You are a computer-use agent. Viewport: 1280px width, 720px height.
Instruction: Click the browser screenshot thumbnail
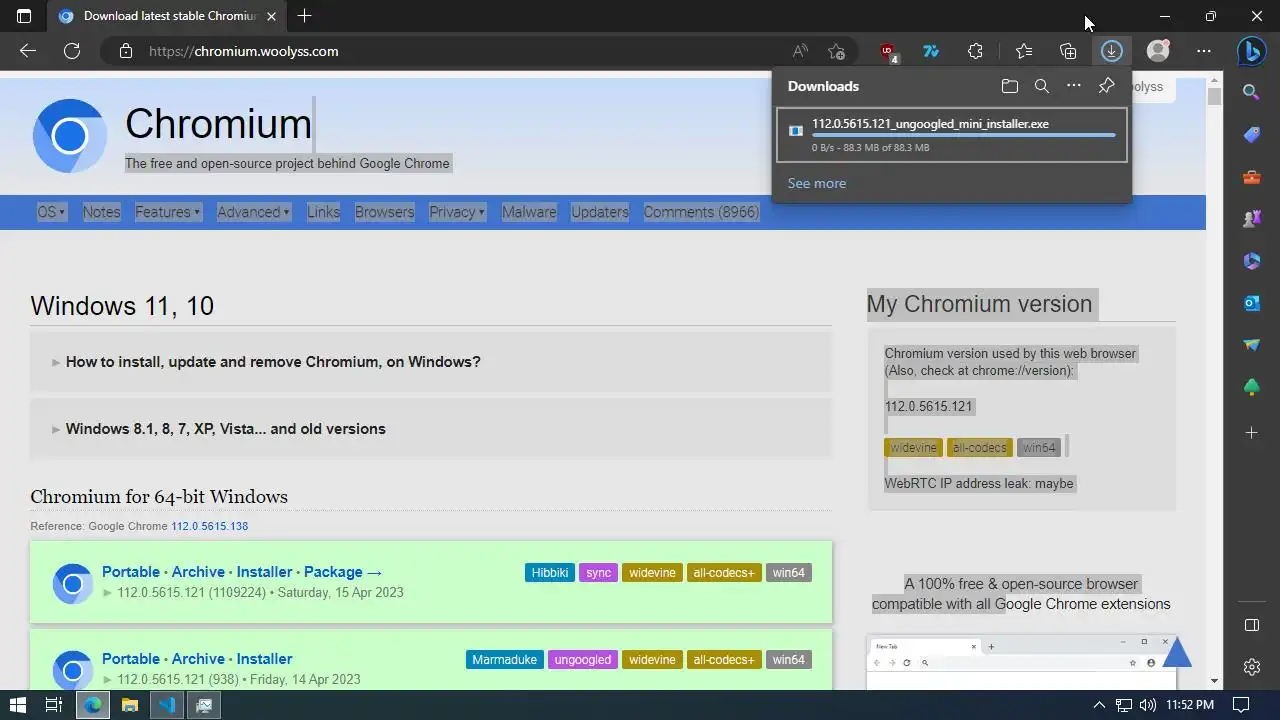(x=1020, y=661)
